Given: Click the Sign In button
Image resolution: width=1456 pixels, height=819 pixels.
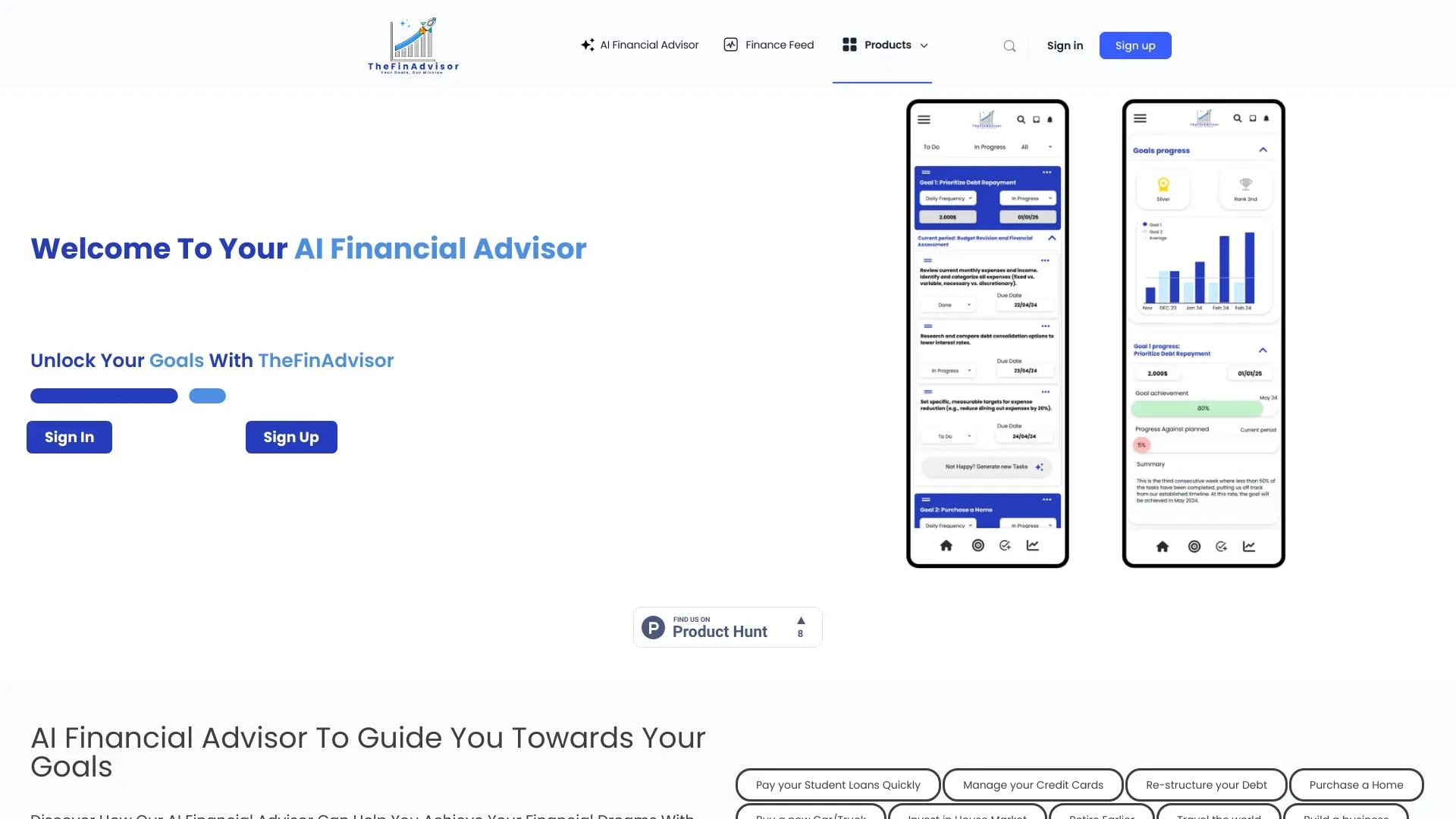Looking at the screenshot, I should (x=69, y=436).
